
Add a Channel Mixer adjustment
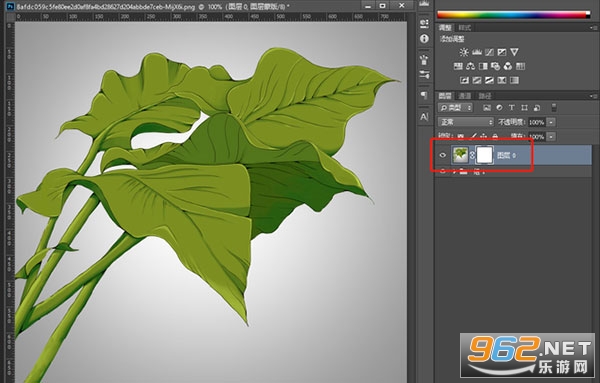508,66
